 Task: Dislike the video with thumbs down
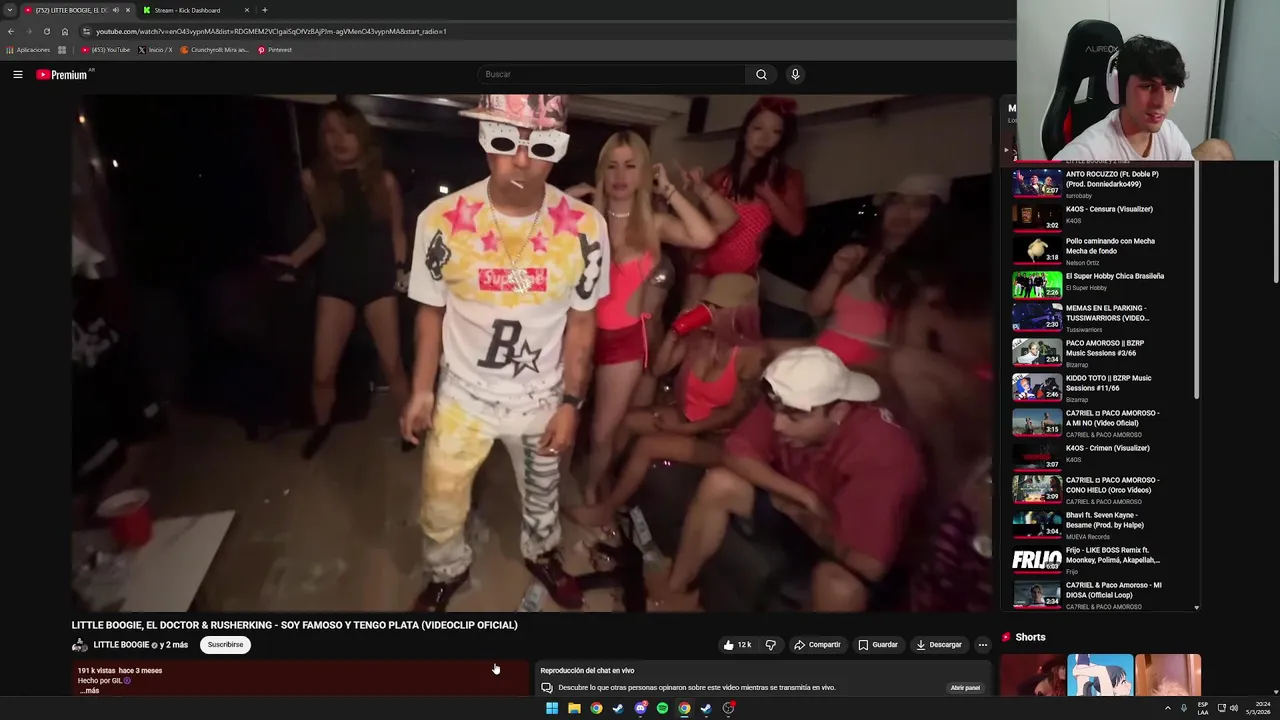pyautogui.click(x=770, y=645)
